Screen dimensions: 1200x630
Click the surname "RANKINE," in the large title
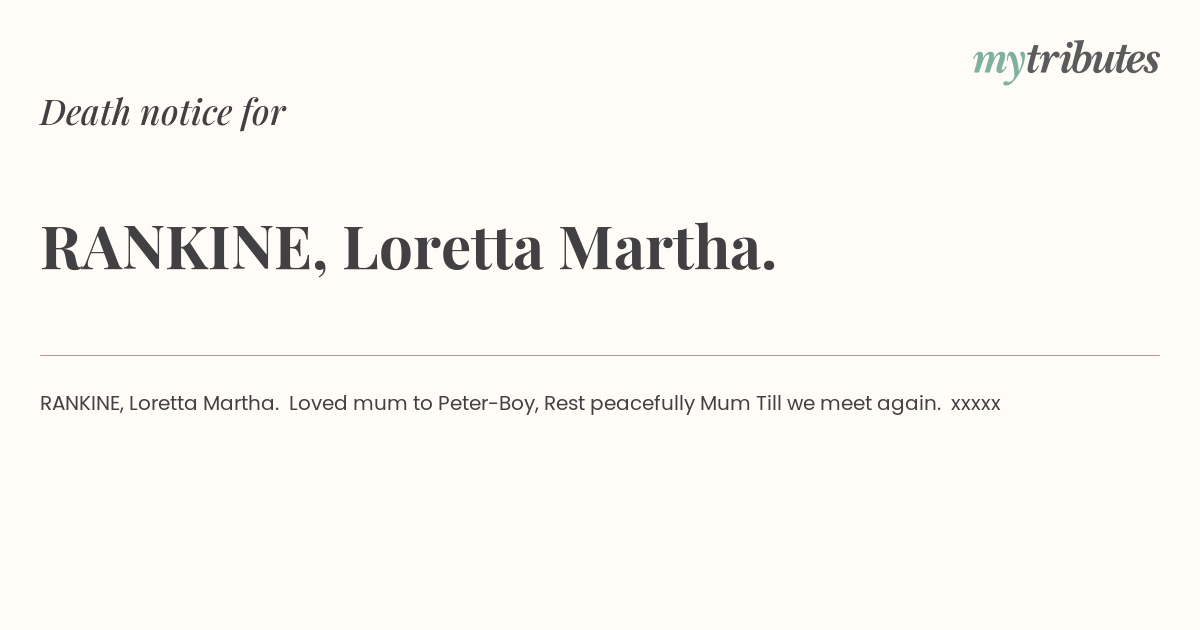tap(184, 248)
